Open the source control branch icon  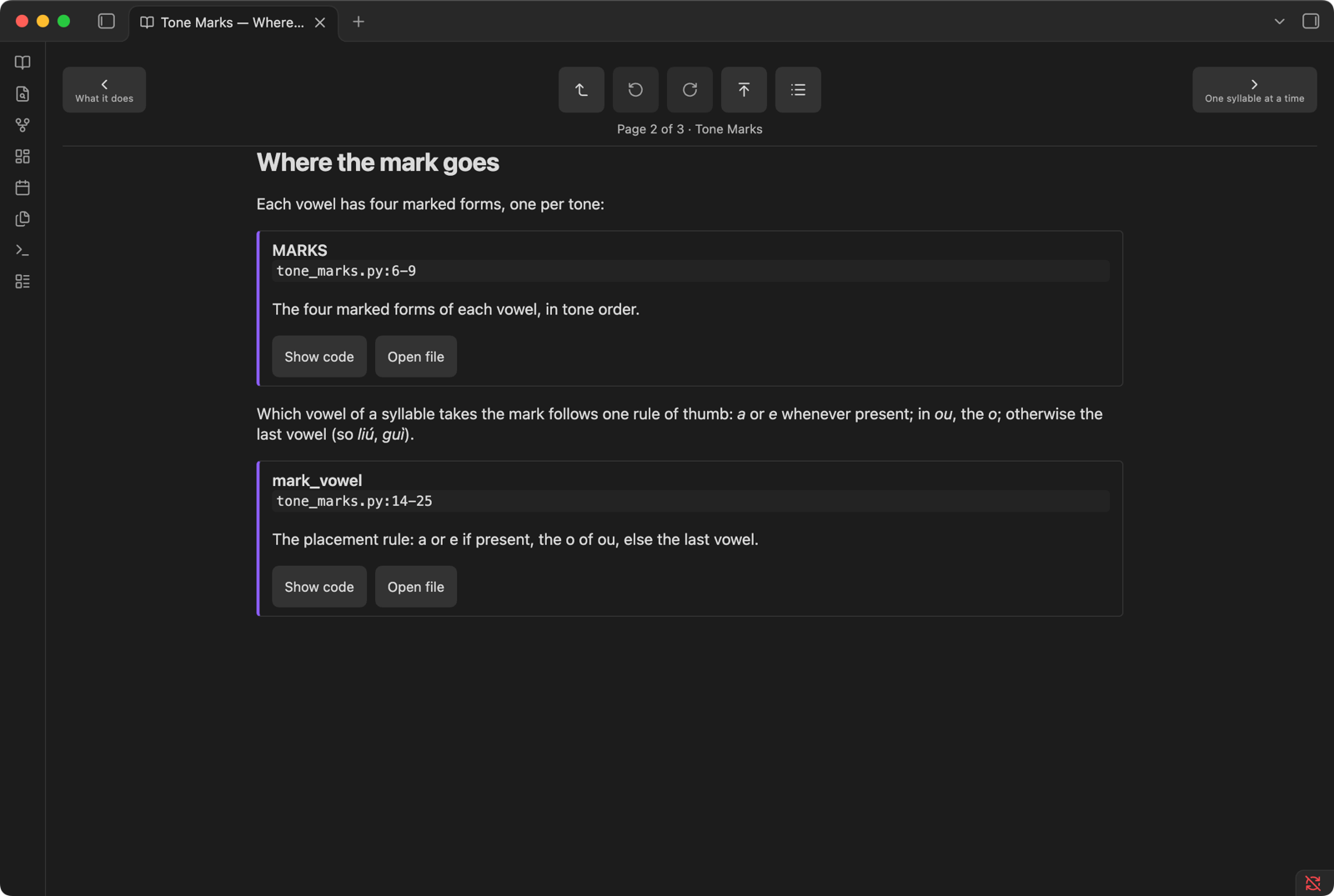(x=23, y=125)
